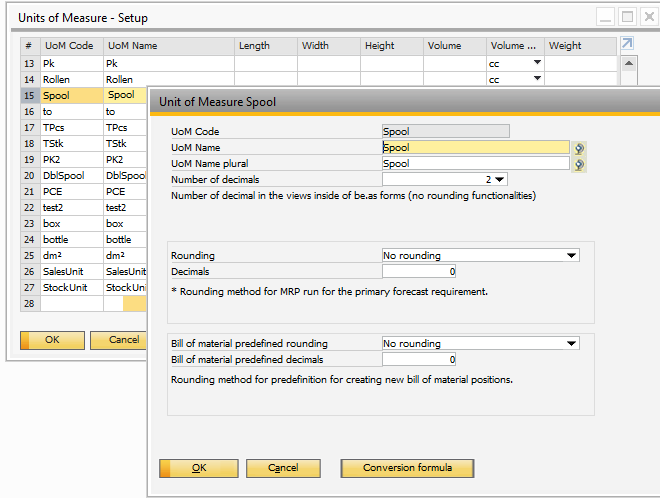Open the Number of decimals dropdown

click(x=499, y=180)
